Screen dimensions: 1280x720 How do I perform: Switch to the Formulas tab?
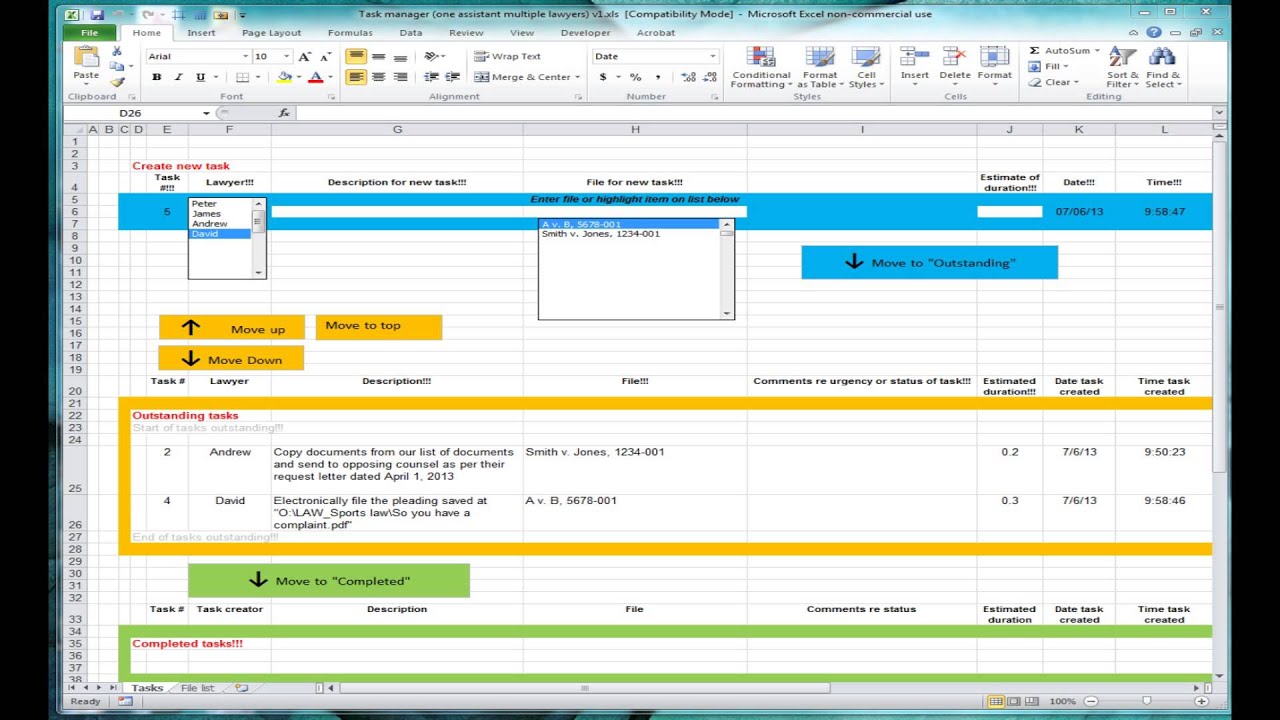pos(350,33)
